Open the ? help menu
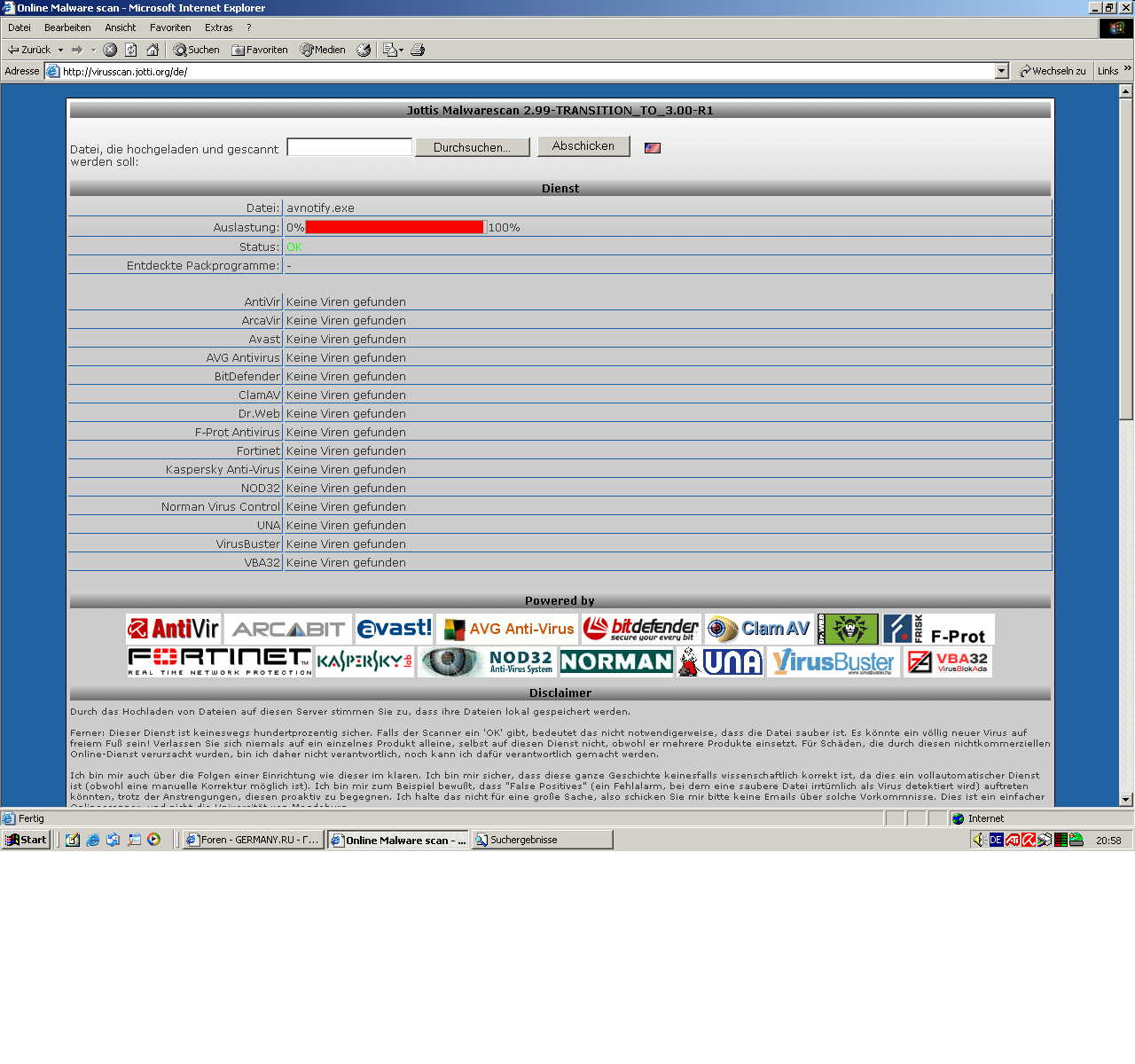The height and width of the screenshot is (1064, 1135). click(x=249, y=27)
